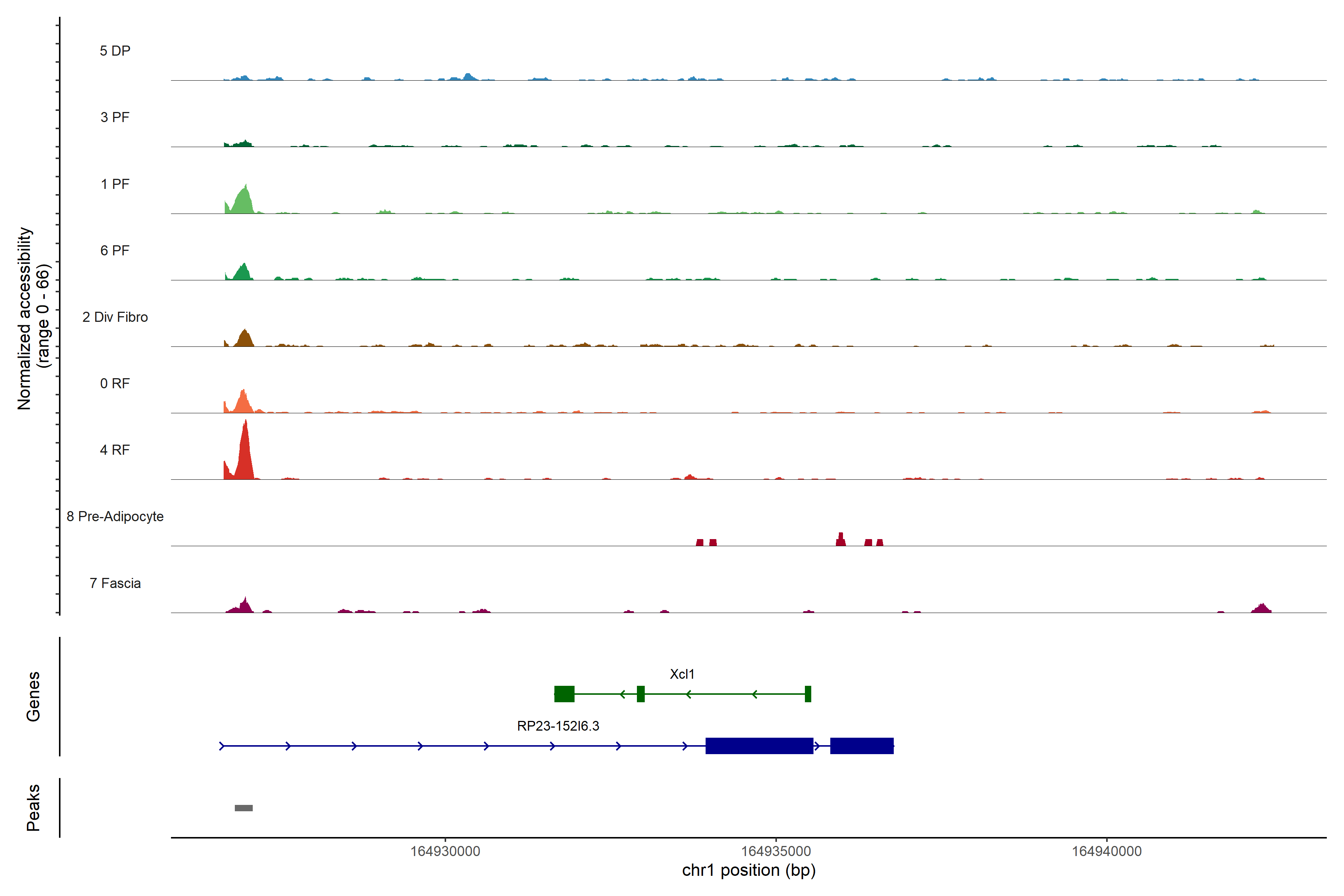Screen dimensions: 1344x896
Task: Click the leftmost large green Xcl1 exon box
Action: coord(564,694)
